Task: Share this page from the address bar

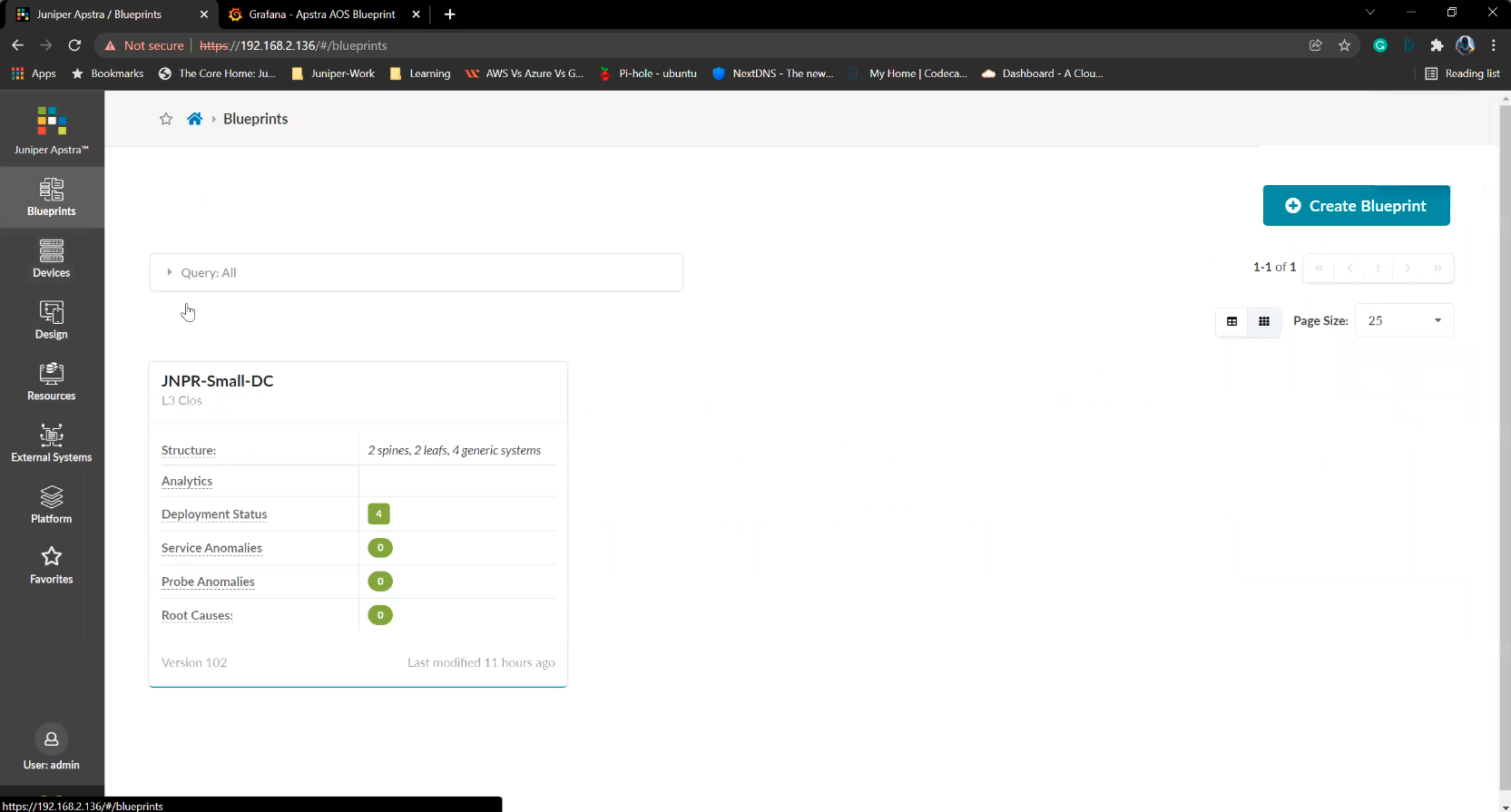Action: [x=1316, y=45]
